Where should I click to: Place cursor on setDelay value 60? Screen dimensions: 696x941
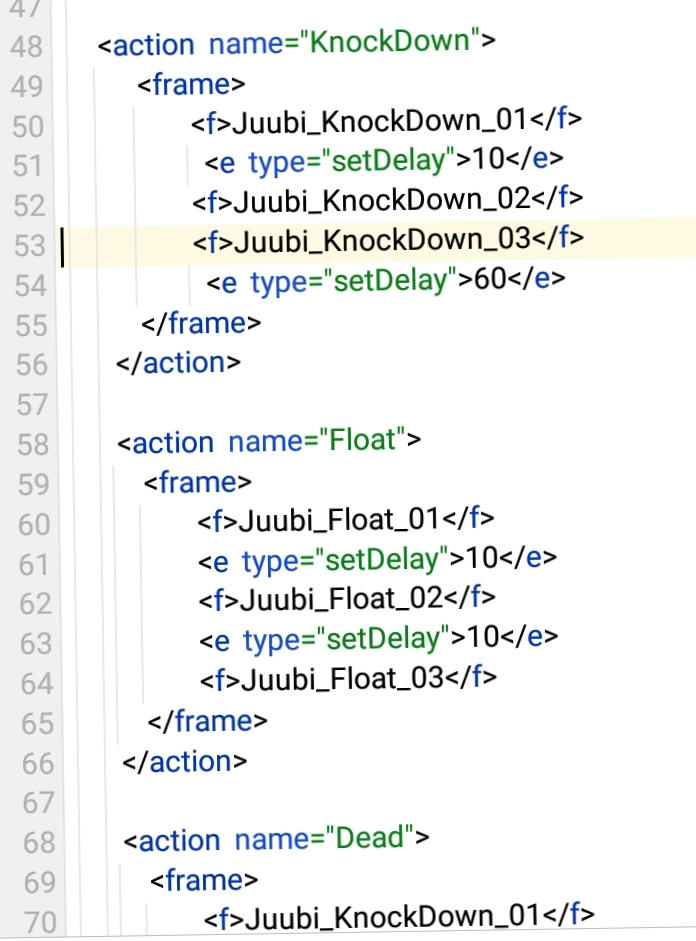(x=490, y=278)
